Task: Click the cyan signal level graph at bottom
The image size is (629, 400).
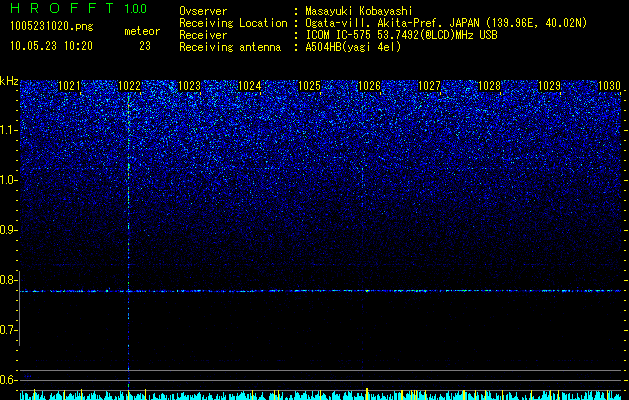Action: [320, 395]
